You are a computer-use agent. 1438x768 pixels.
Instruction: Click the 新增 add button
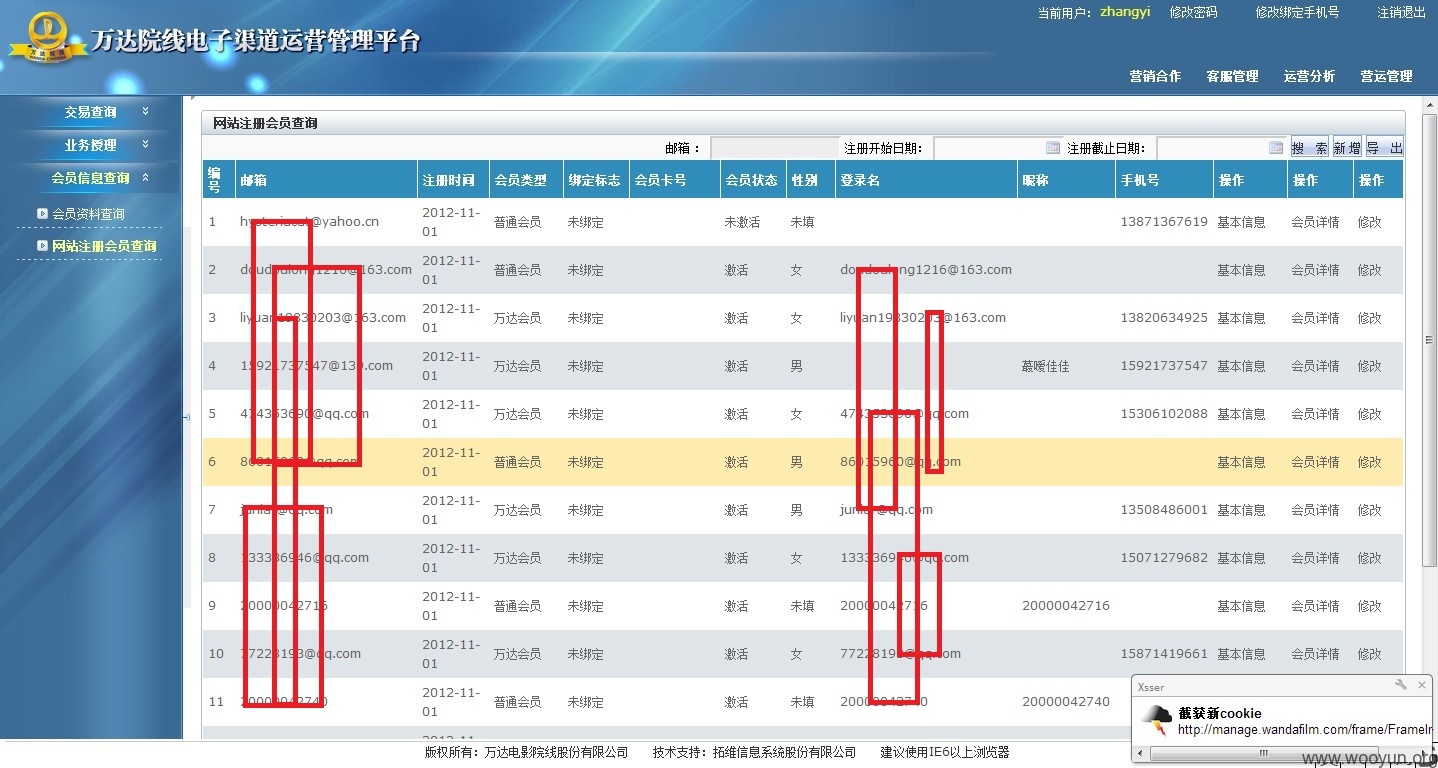(x=1347, y=148)
